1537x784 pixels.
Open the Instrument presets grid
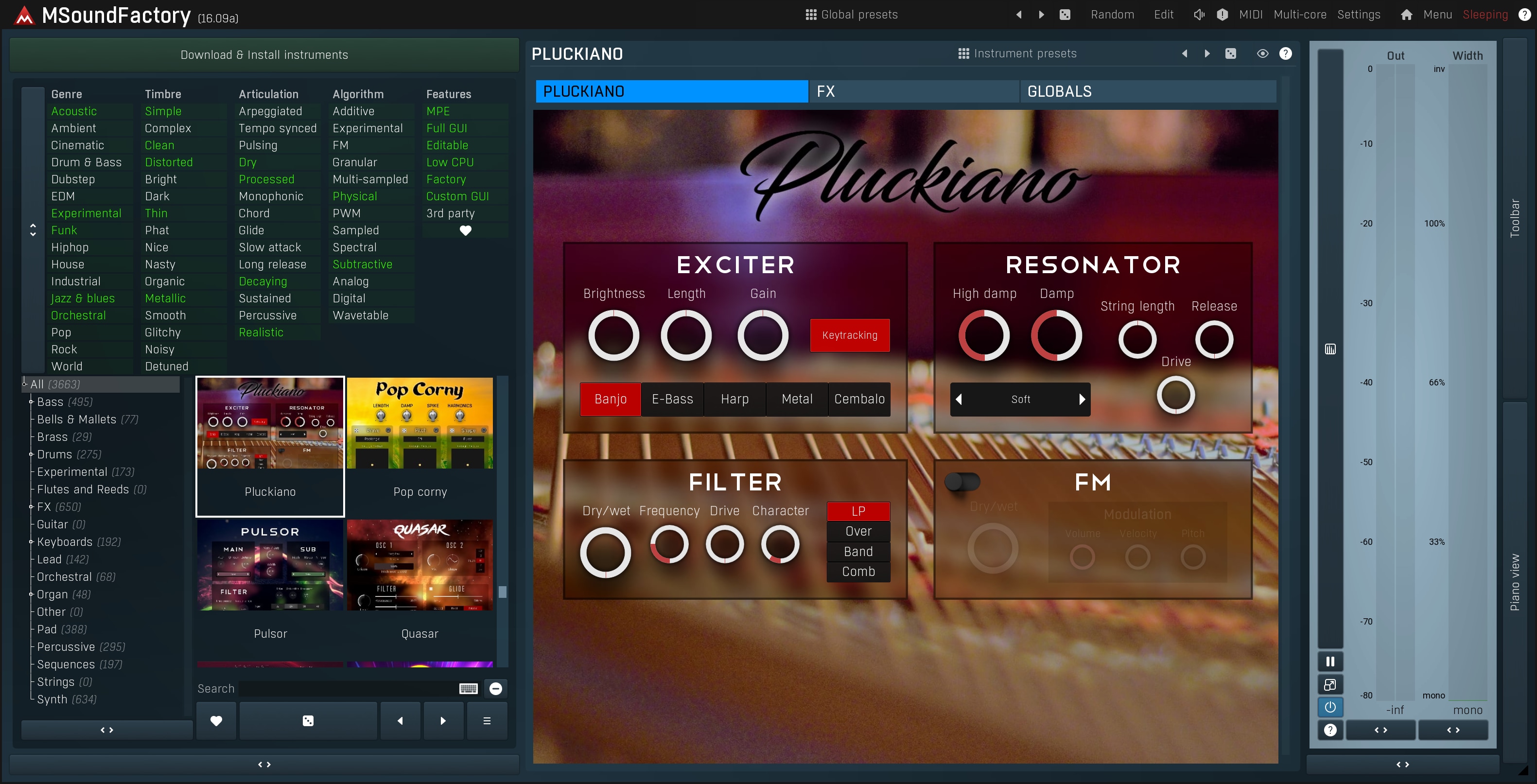coord(1017,53)
